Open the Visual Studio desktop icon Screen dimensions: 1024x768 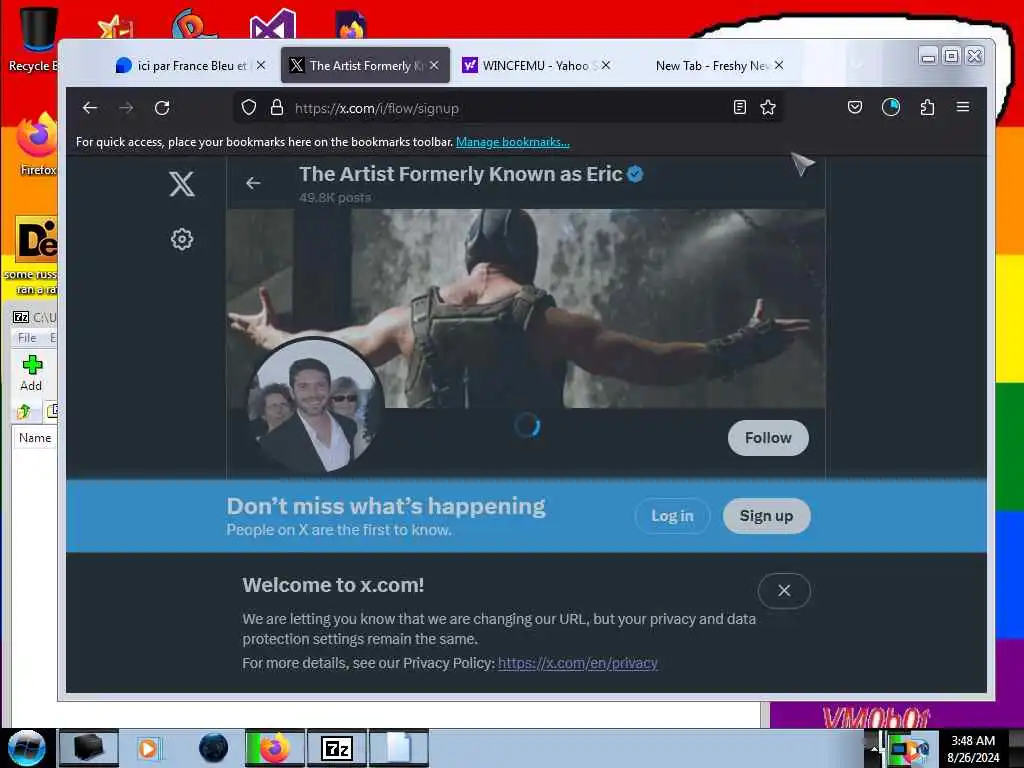[273, 25]
